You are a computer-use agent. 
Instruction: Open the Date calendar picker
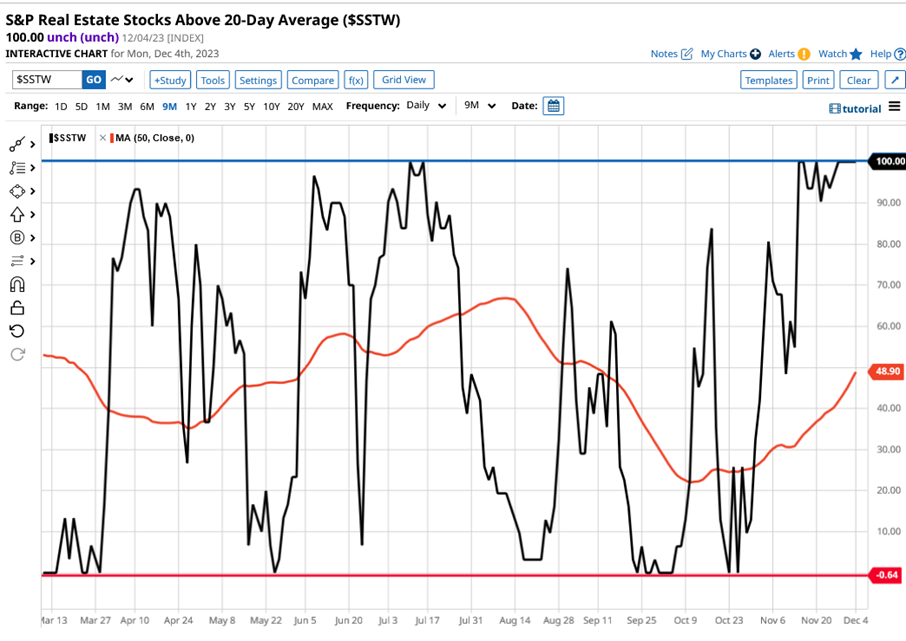(552, 105)
